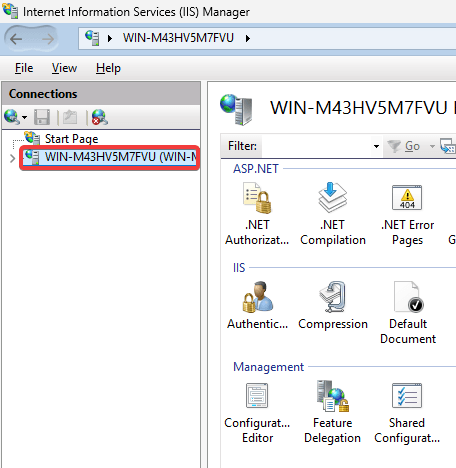Image resolution: width=456 pixels, height=468 pixels.
Task: Click inside the Filter text field
Action: tap(316, 146)
